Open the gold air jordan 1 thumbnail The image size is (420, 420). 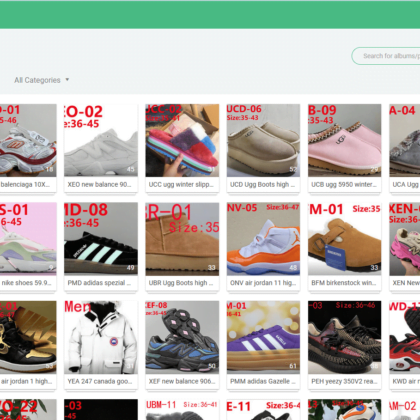[28, 337]
